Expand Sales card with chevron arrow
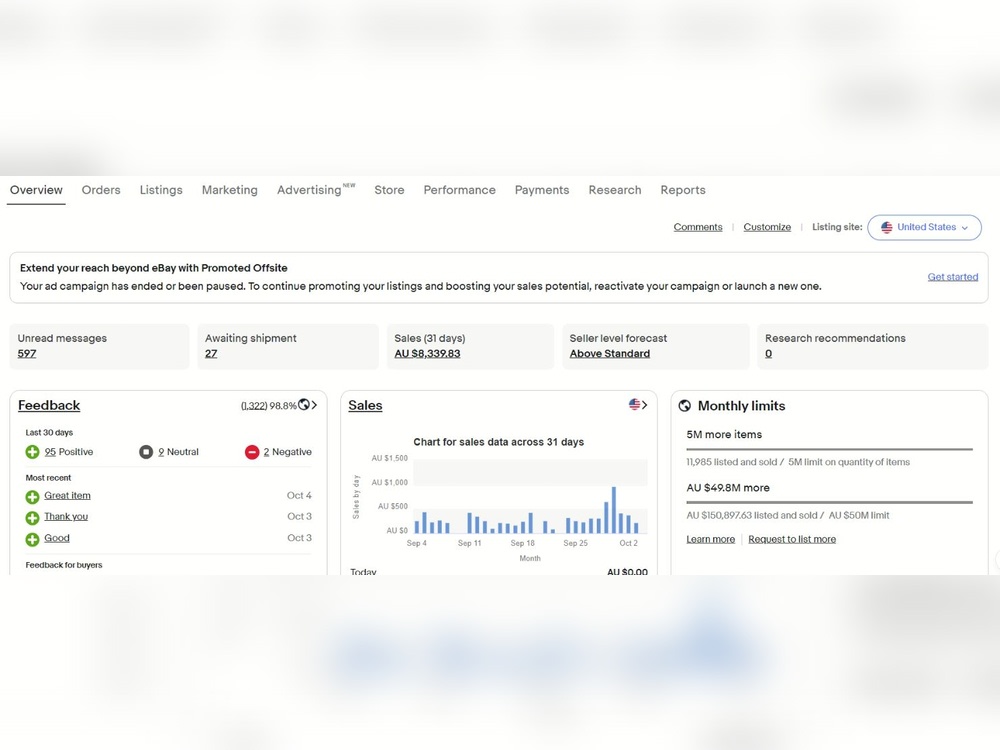 tap(644, 405)
